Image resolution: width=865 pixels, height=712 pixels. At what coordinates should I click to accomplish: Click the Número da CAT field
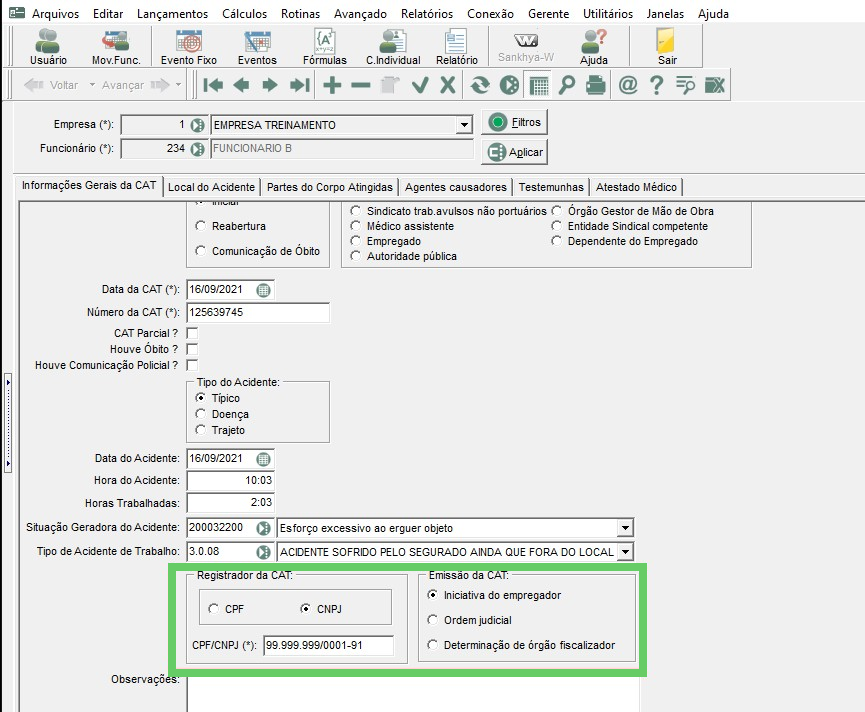point(258,312)
